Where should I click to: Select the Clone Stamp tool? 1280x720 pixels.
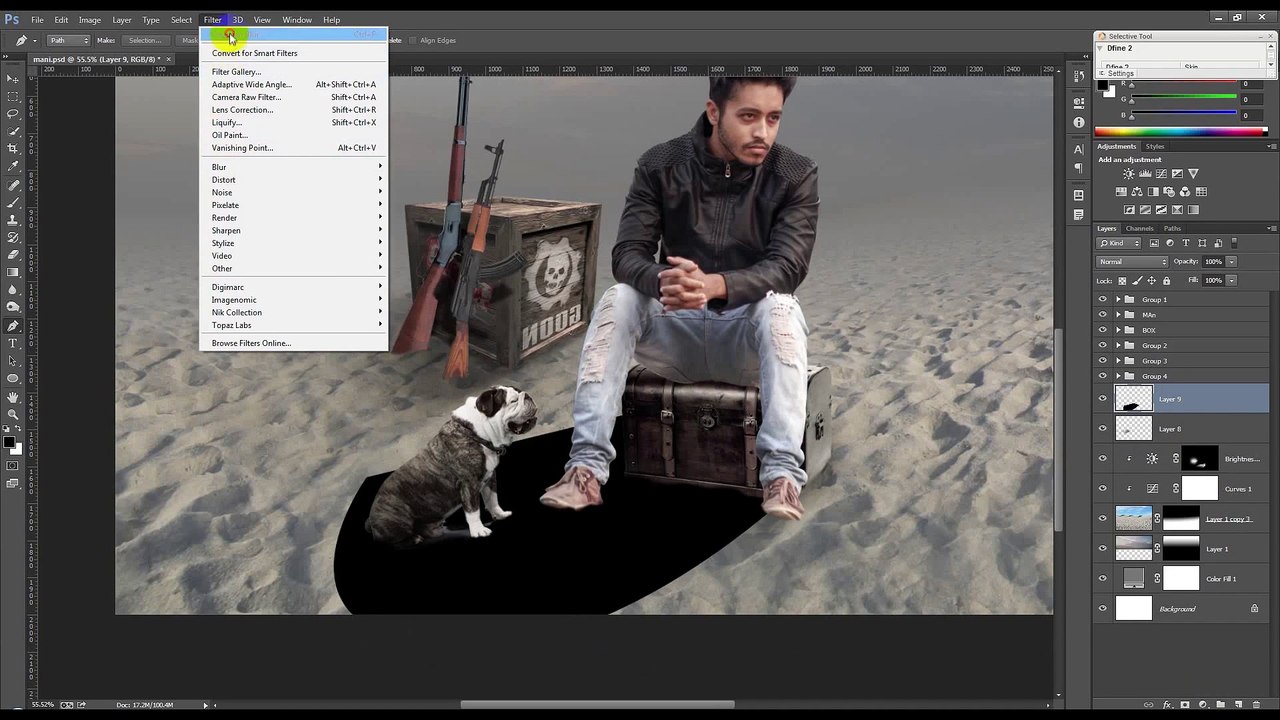[13, 220]
